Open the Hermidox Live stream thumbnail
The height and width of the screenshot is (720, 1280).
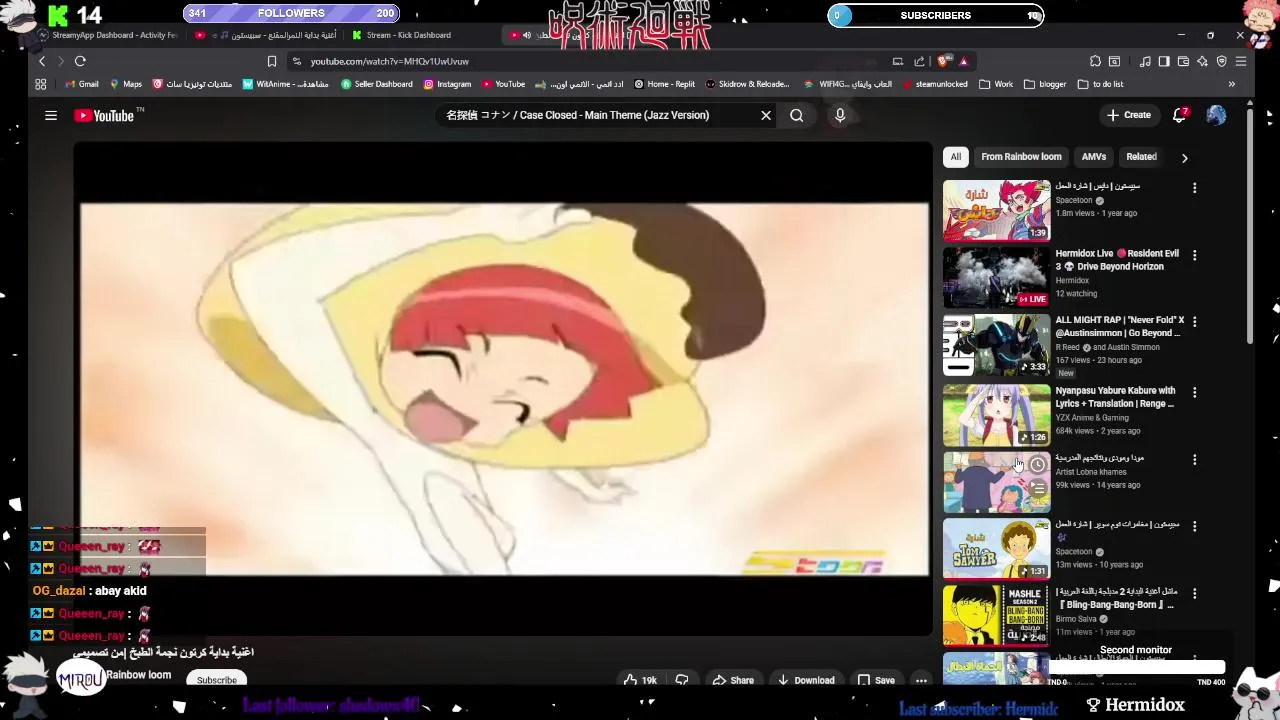[997, 278]
